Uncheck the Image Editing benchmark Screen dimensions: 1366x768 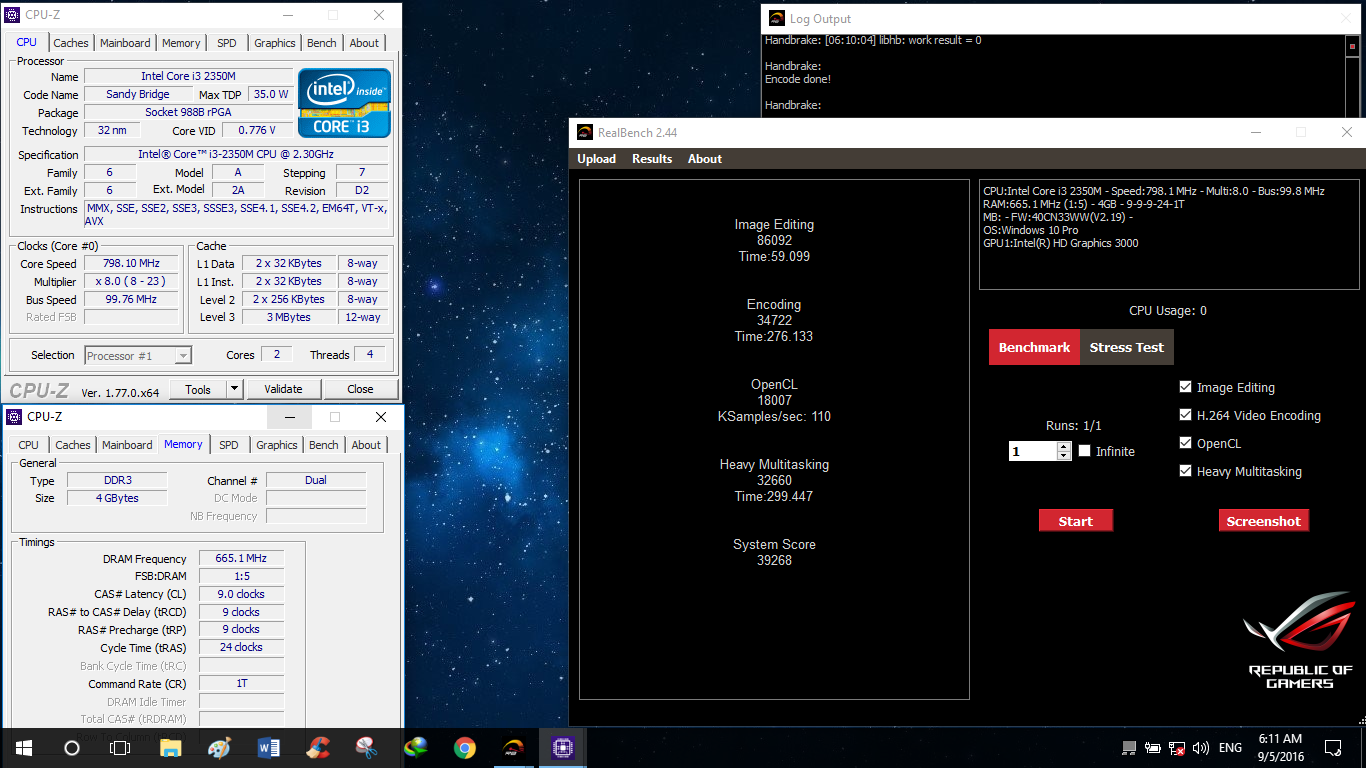[x=1186, y=387]
